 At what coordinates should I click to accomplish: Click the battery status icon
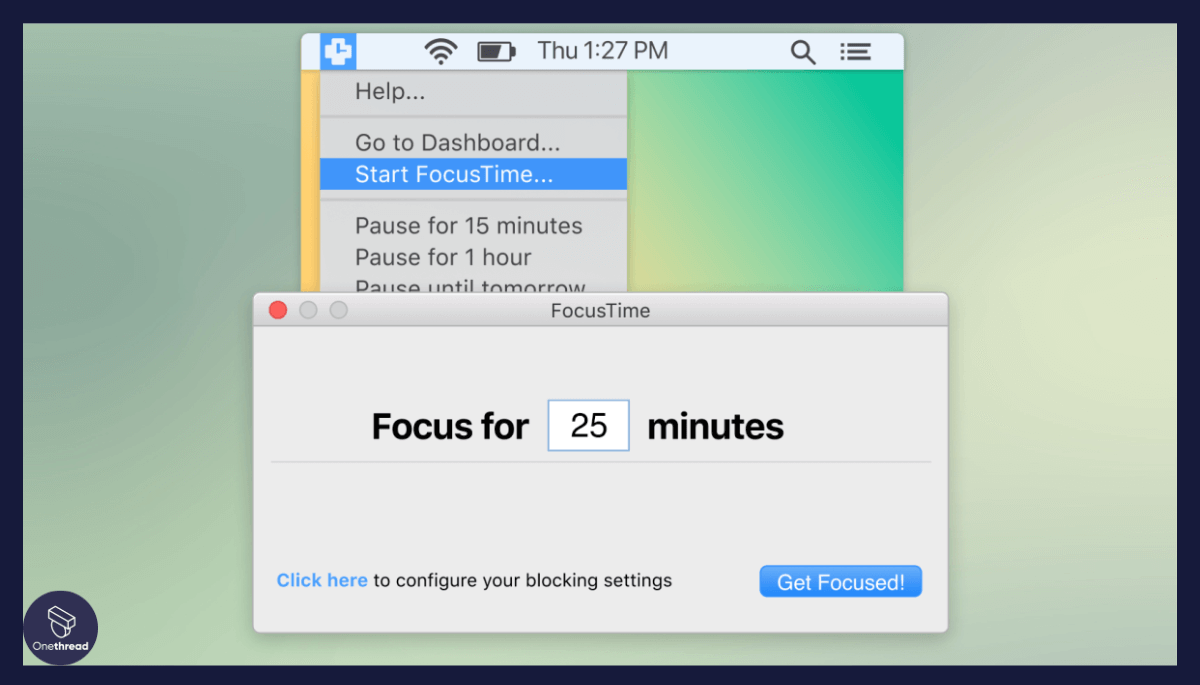point(496,50)
